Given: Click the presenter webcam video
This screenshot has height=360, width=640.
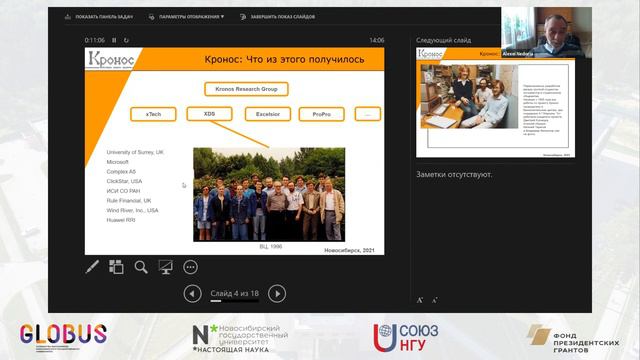Looking at the screenshot, I should point(547,32).
